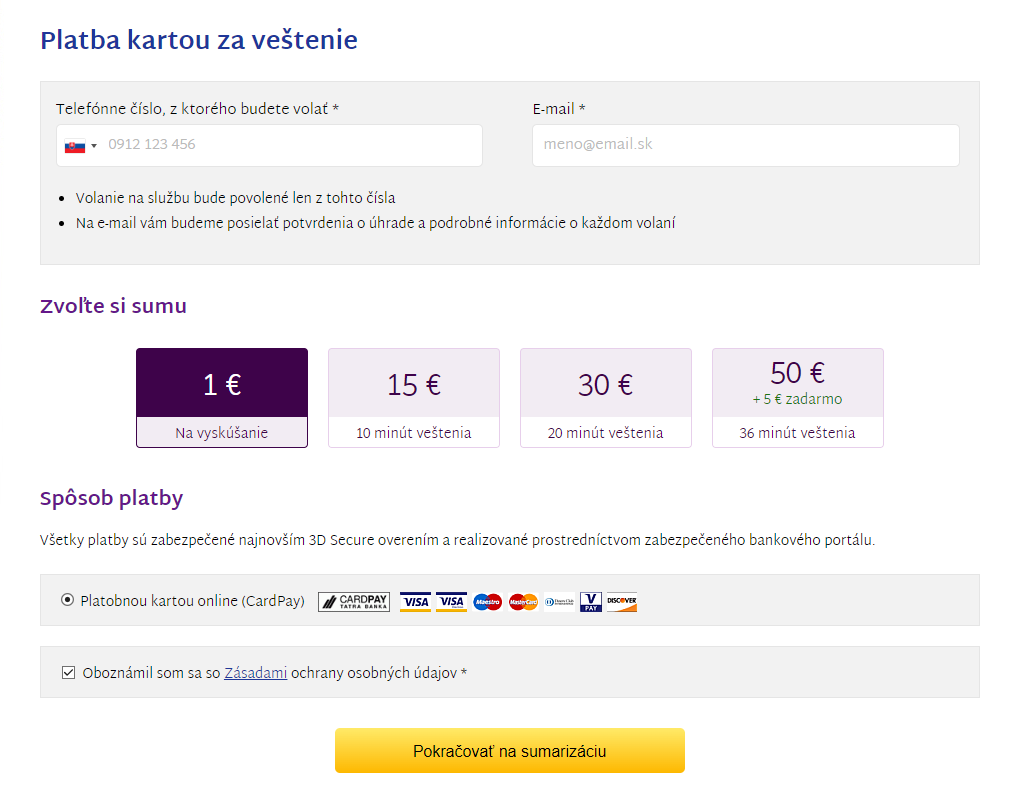Click the second VISA card logo
Image resolution: width=1020 pixels, height=805 pixels.
click(451, 601)
